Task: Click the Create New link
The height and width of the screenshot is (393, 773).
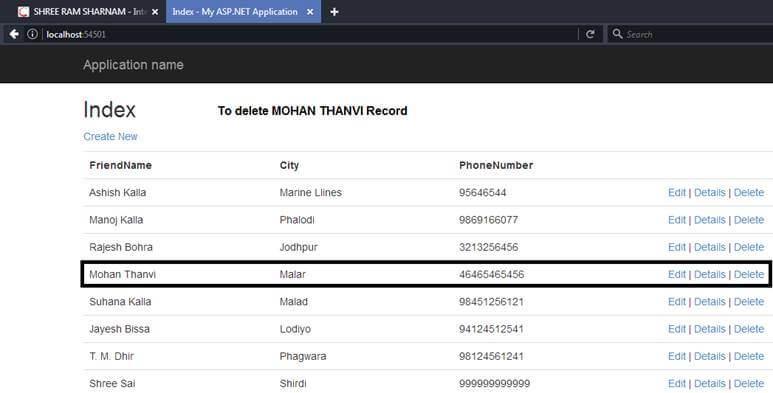Action: point(110,137)
